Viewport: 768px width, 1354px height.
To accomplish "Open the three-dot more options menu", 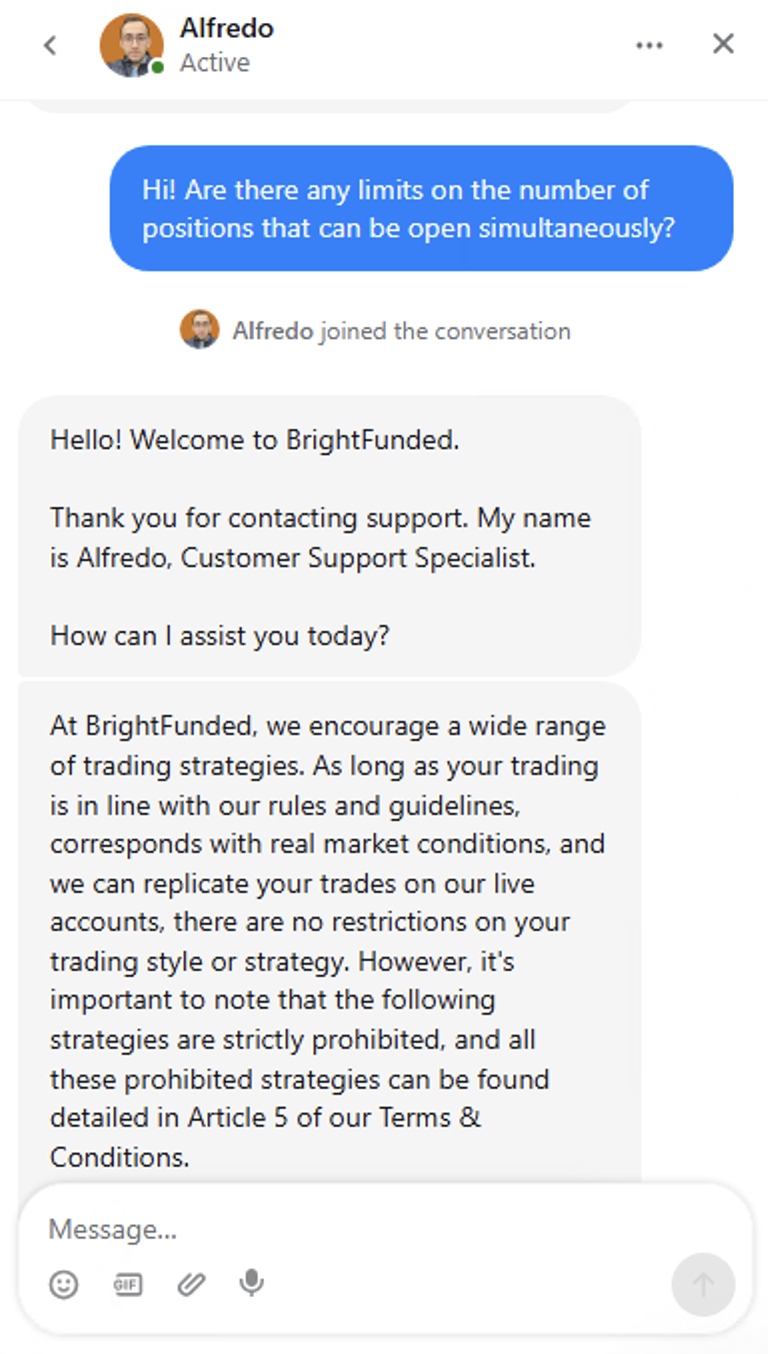I will click(649, 45).
